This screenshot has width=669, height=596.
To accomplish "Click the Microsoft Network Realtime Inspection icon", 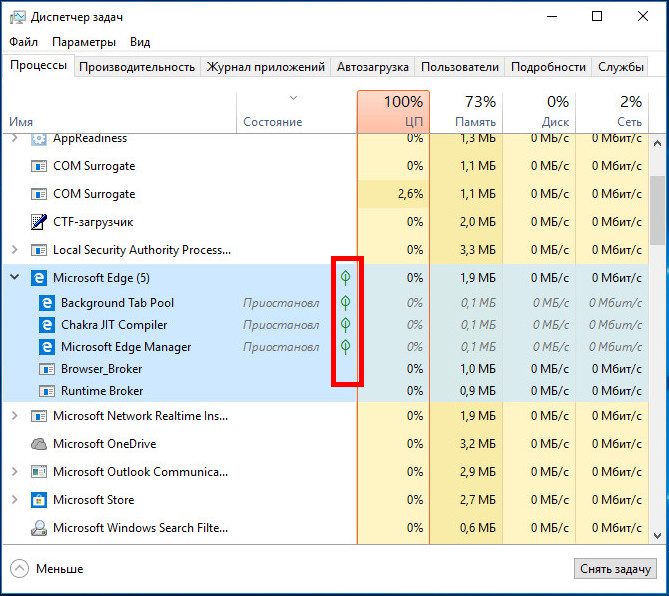I will [x=39, y=416].
